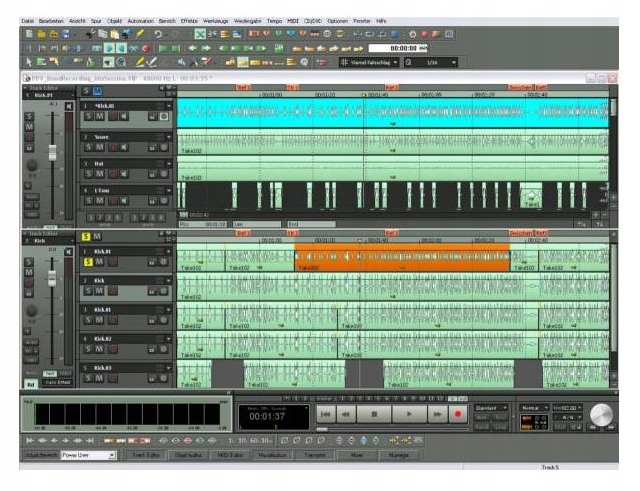Viewport: 640px width, 491px height.
Task: Select the yellow pencil draw tool
Action: [x=140, y=62]
